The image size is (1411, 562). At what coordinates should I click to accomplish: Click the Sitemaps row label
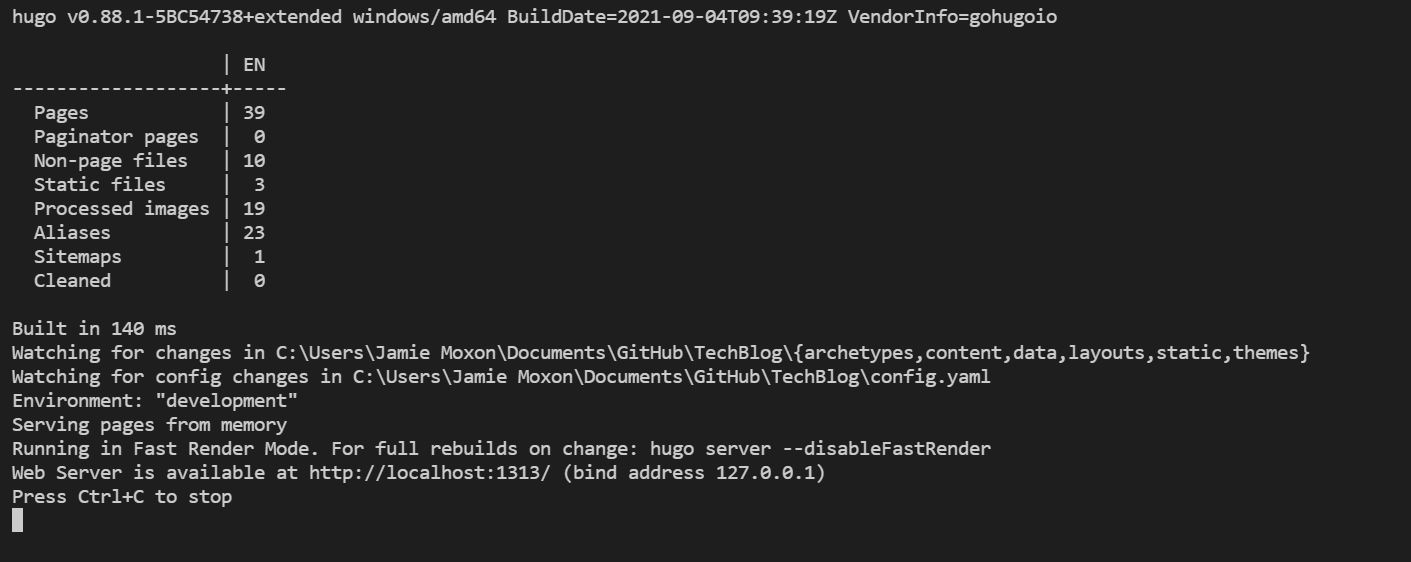tap(77, 257)
